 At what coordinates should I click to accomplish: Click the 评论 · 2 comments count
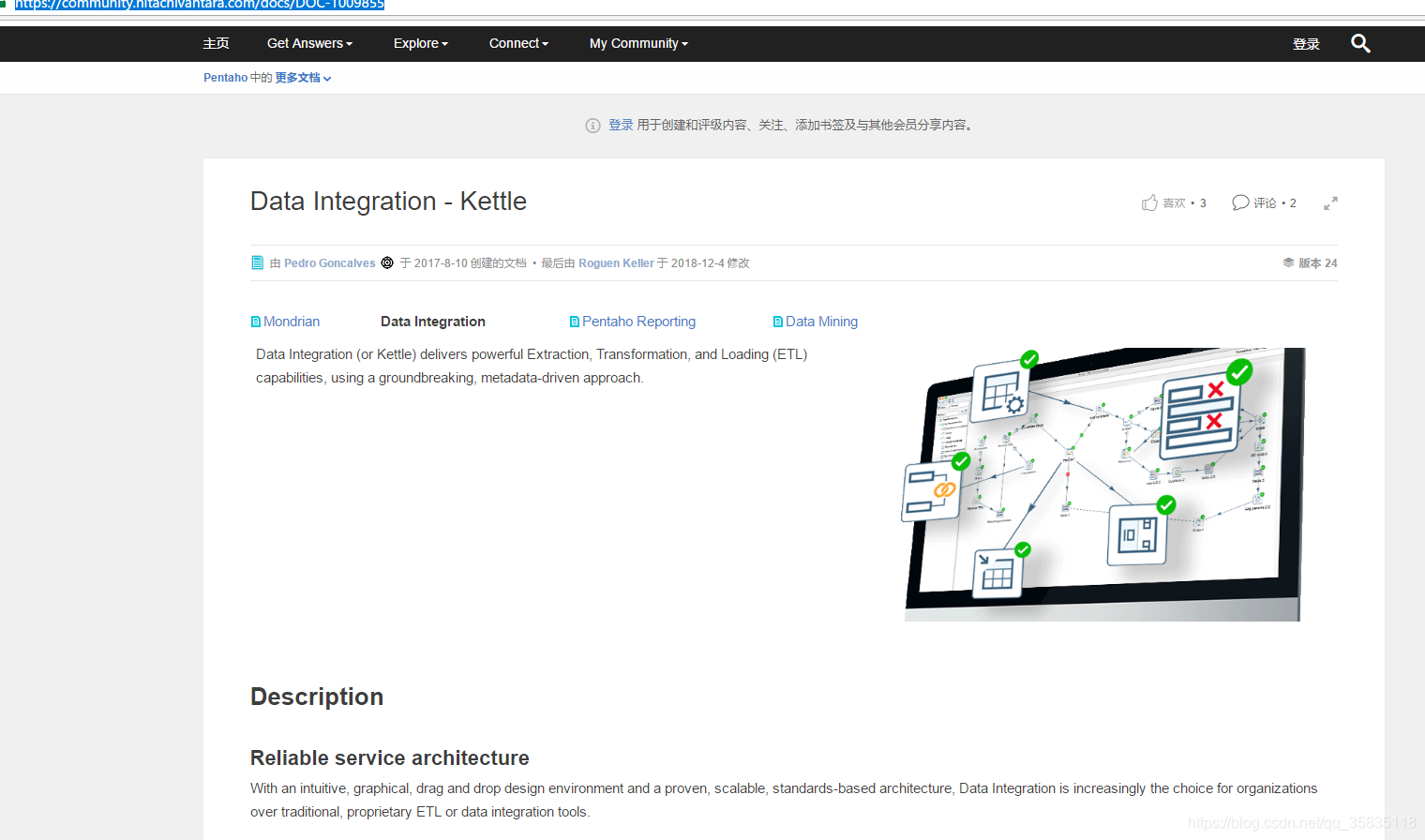1275,203
